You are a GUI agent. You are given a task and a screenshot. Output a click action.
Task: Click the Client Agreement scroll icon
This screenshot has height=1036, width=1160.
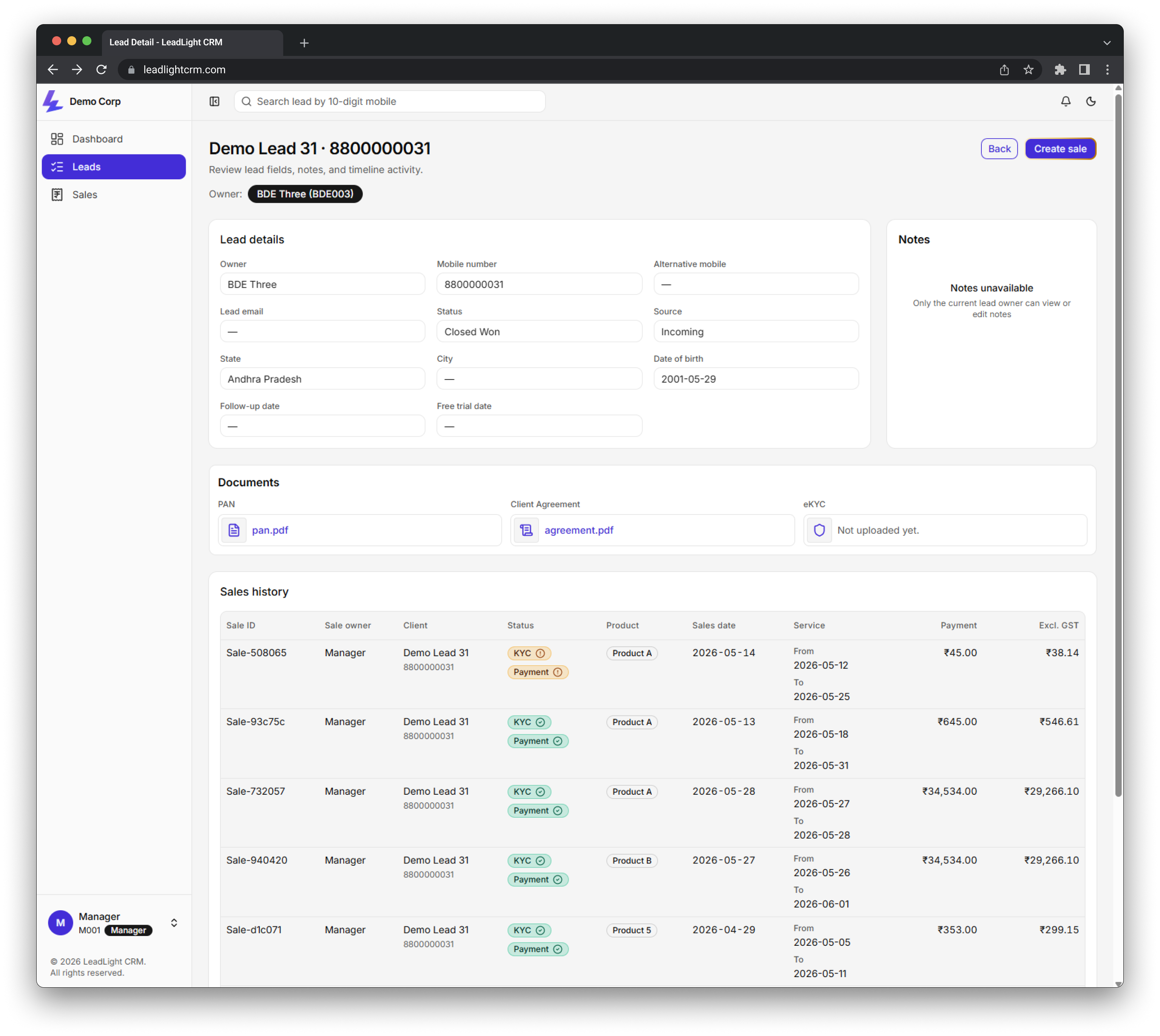click(x=526, y=530)
